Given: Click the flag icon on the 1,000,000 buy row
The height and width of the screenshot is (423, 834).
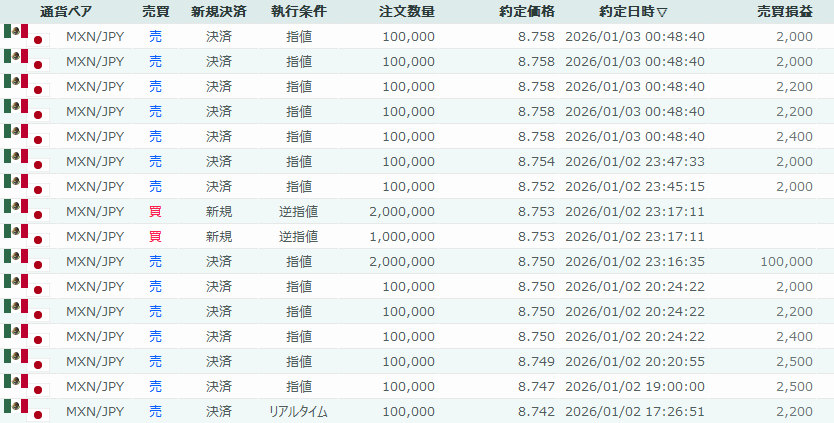Looking at the screenshot, I should pos(26,236).
